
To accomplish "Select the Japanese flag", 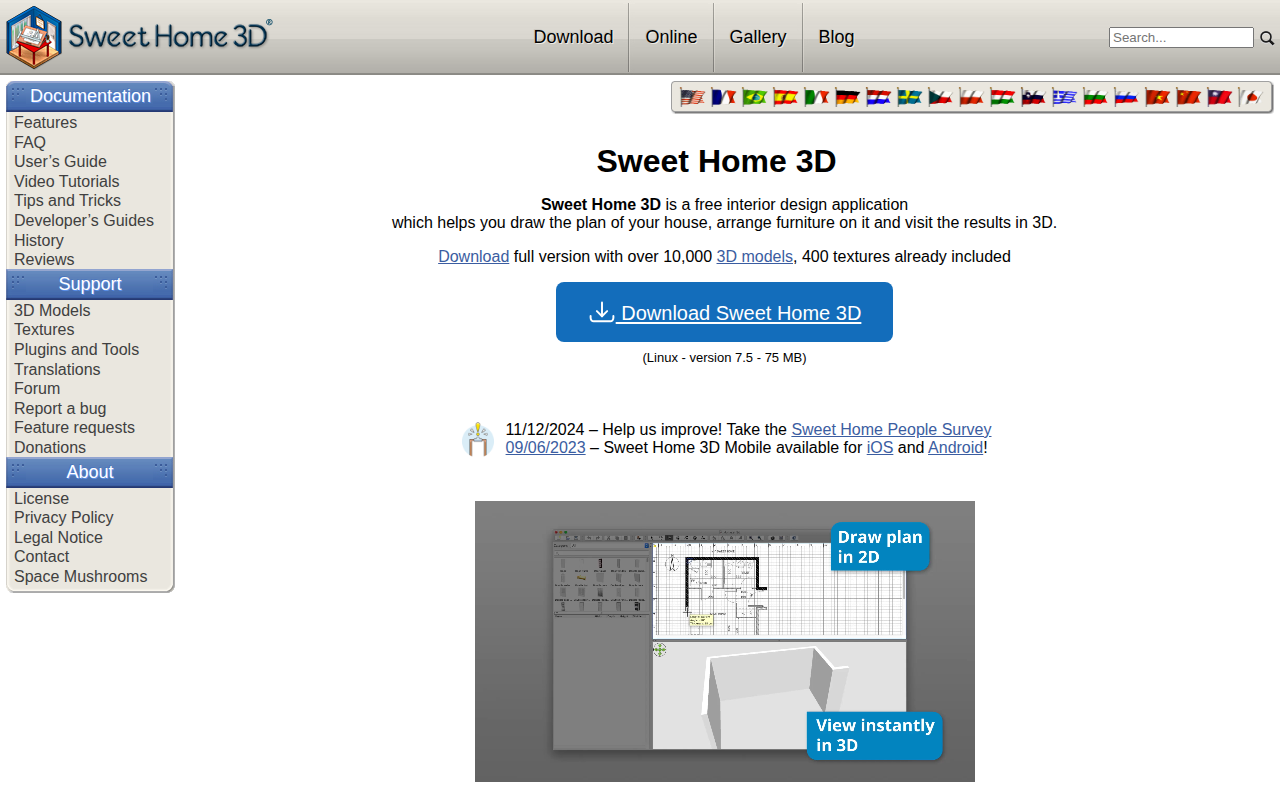I will [x=1250, y=97].
